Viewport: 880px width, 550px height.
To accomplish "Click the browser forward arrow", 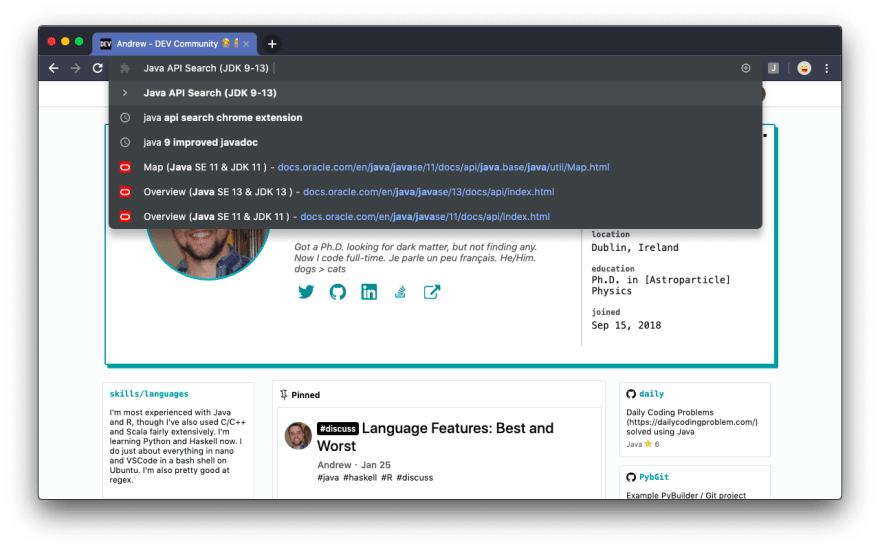I will 76,68.
